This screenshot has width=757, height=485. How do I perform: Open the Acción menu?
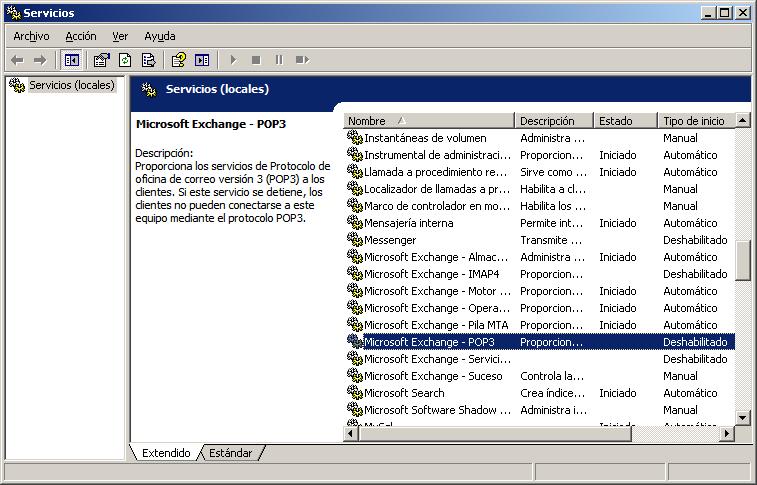tap(81, 36)
